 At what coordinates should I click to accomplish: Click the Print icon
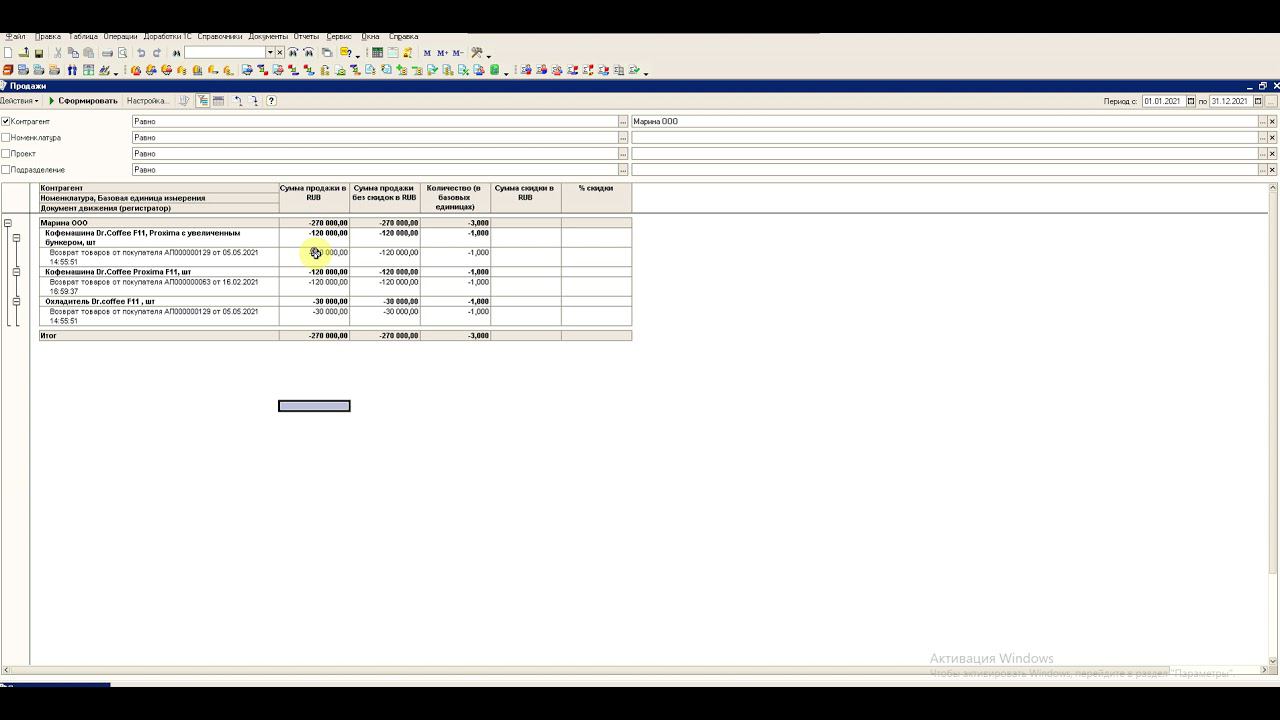(107, 53)
